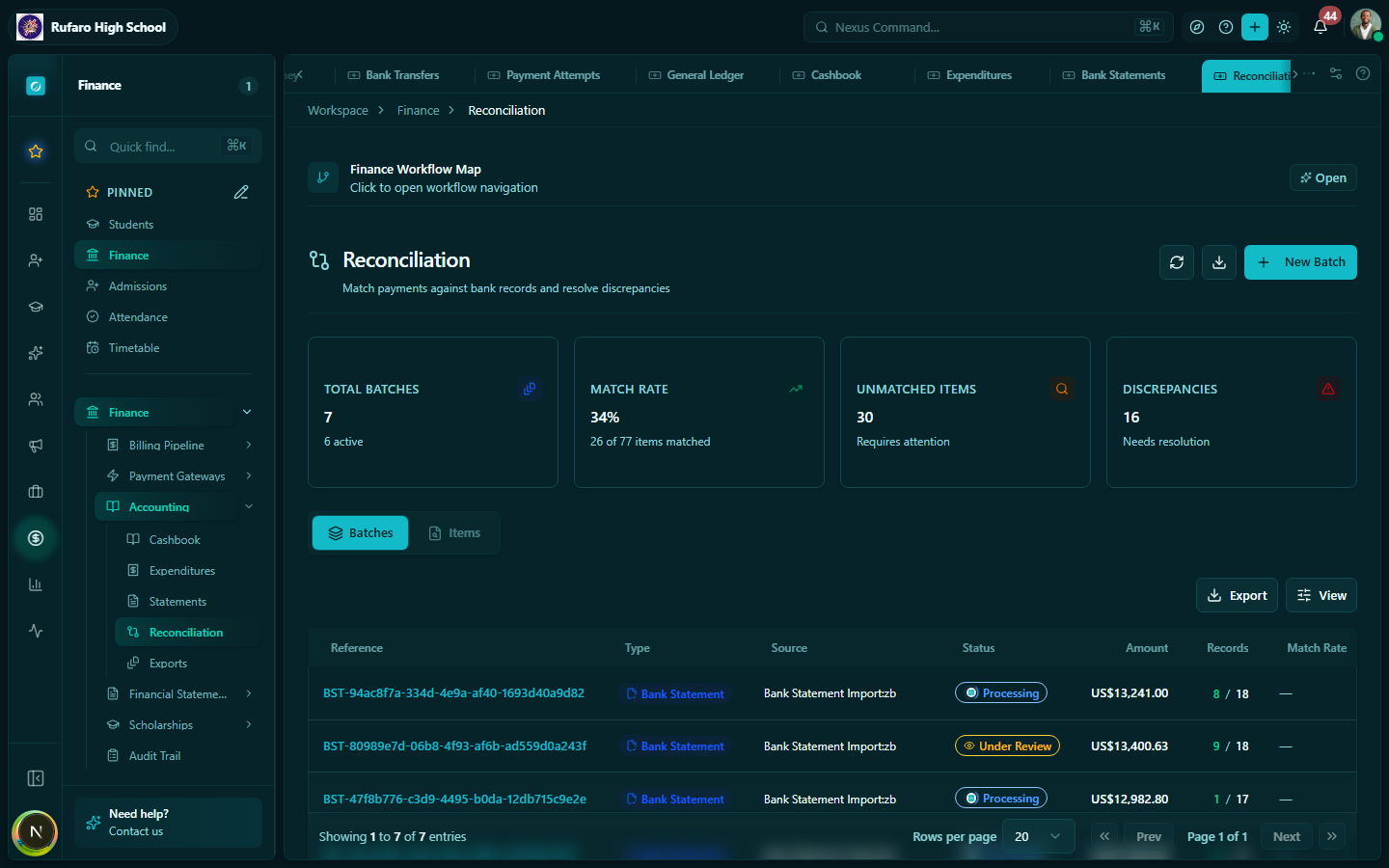Expand Payment Gateways submenu
The image size is (1389, 868).
pos(249,475)
